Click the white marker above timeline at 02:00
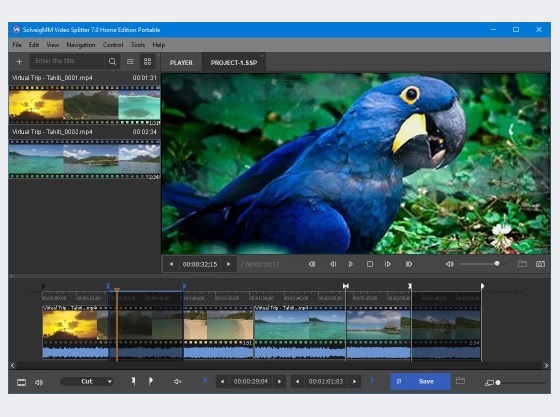 pyautogui.click(x=345, y=286)
